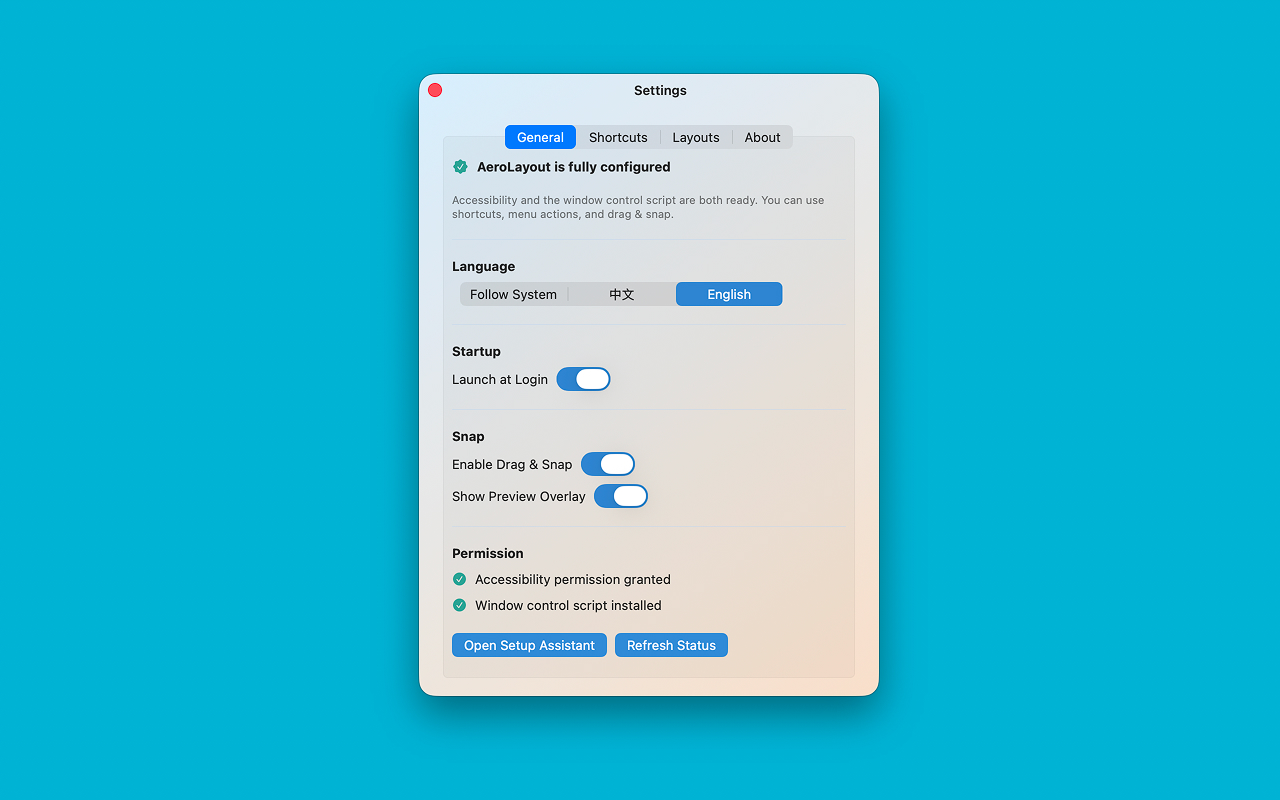Image resolution: width=1280 pixels, height=800 pixels.
Task: Toggle Launch at Login off
Action: coord(583,379)
